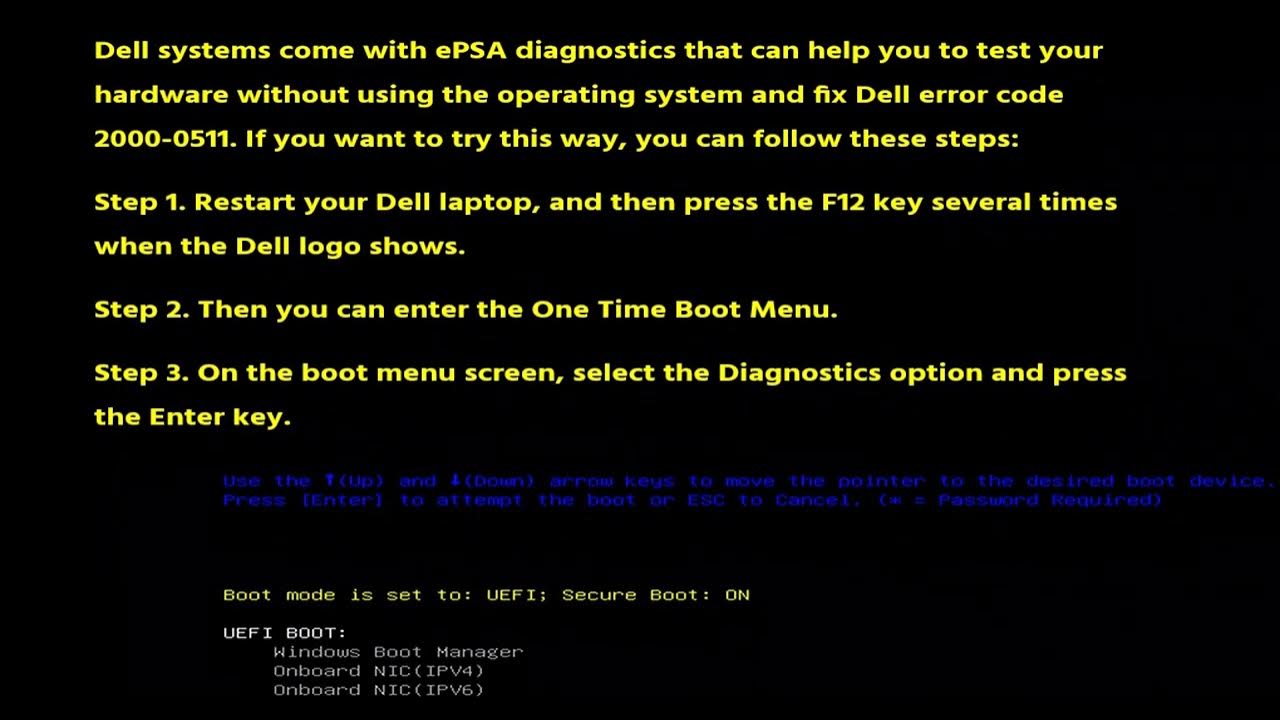The width and height of the screenshot is (1280, 720).
Task: Select Onboard NIC(IPV6) boot entry
Action: [379, 689]
